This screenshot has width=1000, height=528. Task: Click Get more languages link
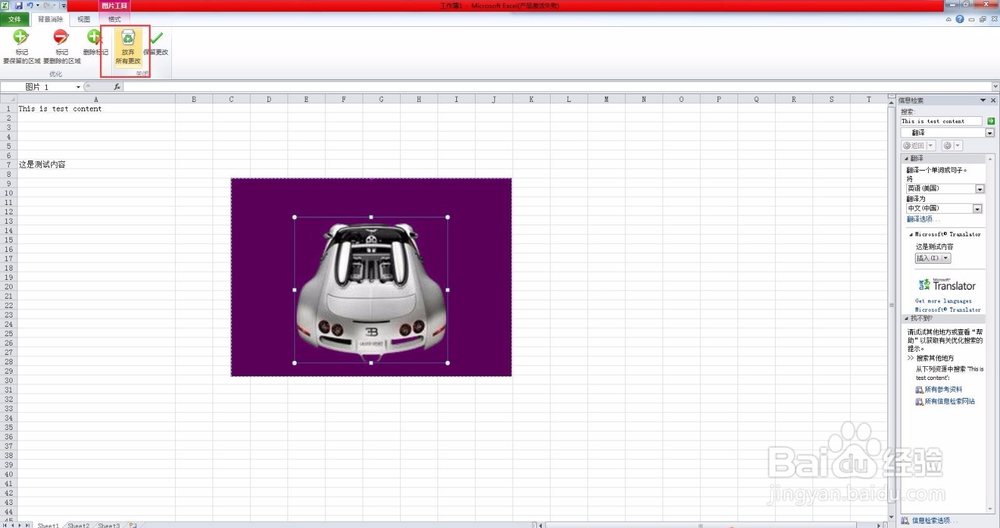[x=943, y=300]
